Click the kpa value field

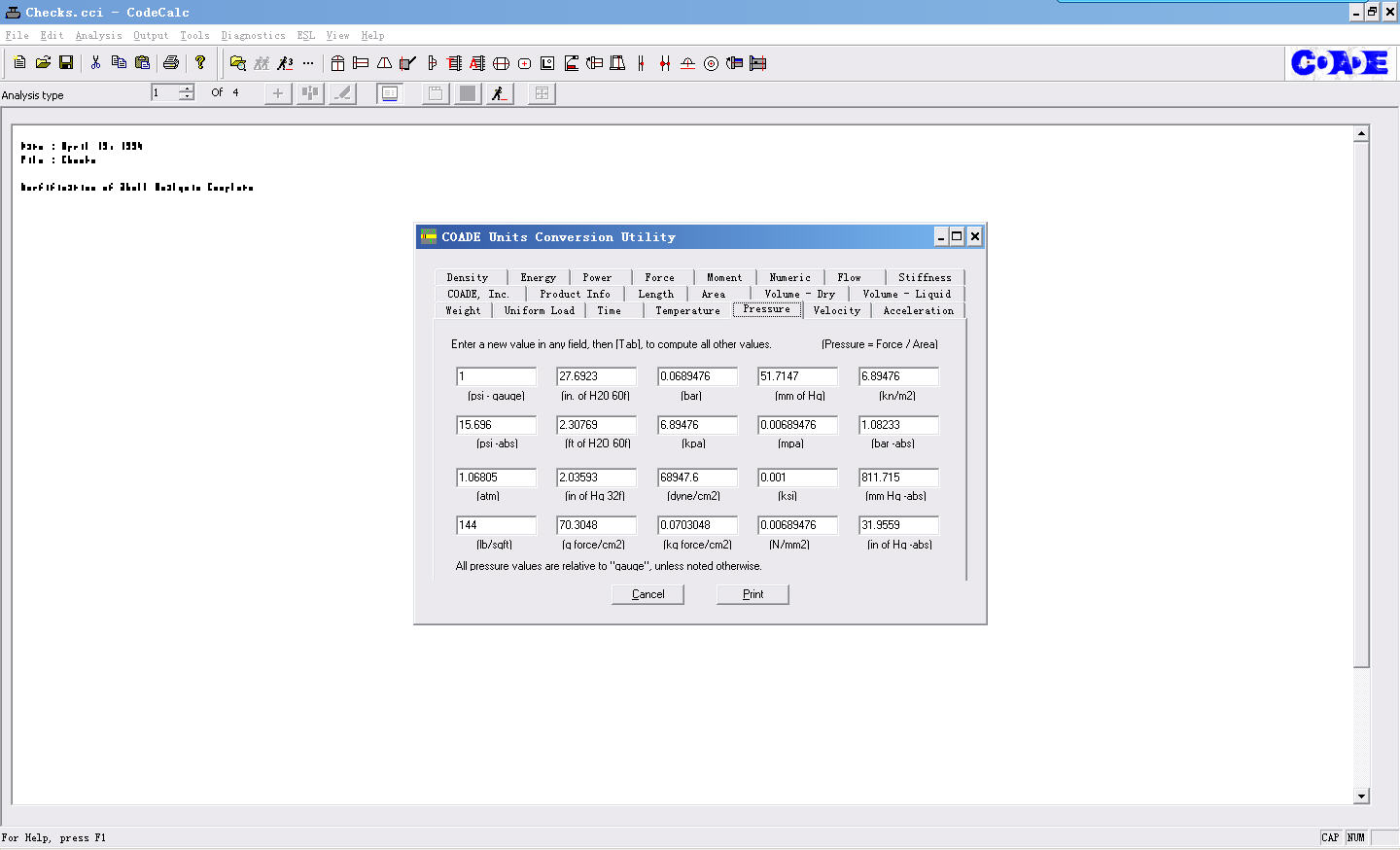pos(697,425)
